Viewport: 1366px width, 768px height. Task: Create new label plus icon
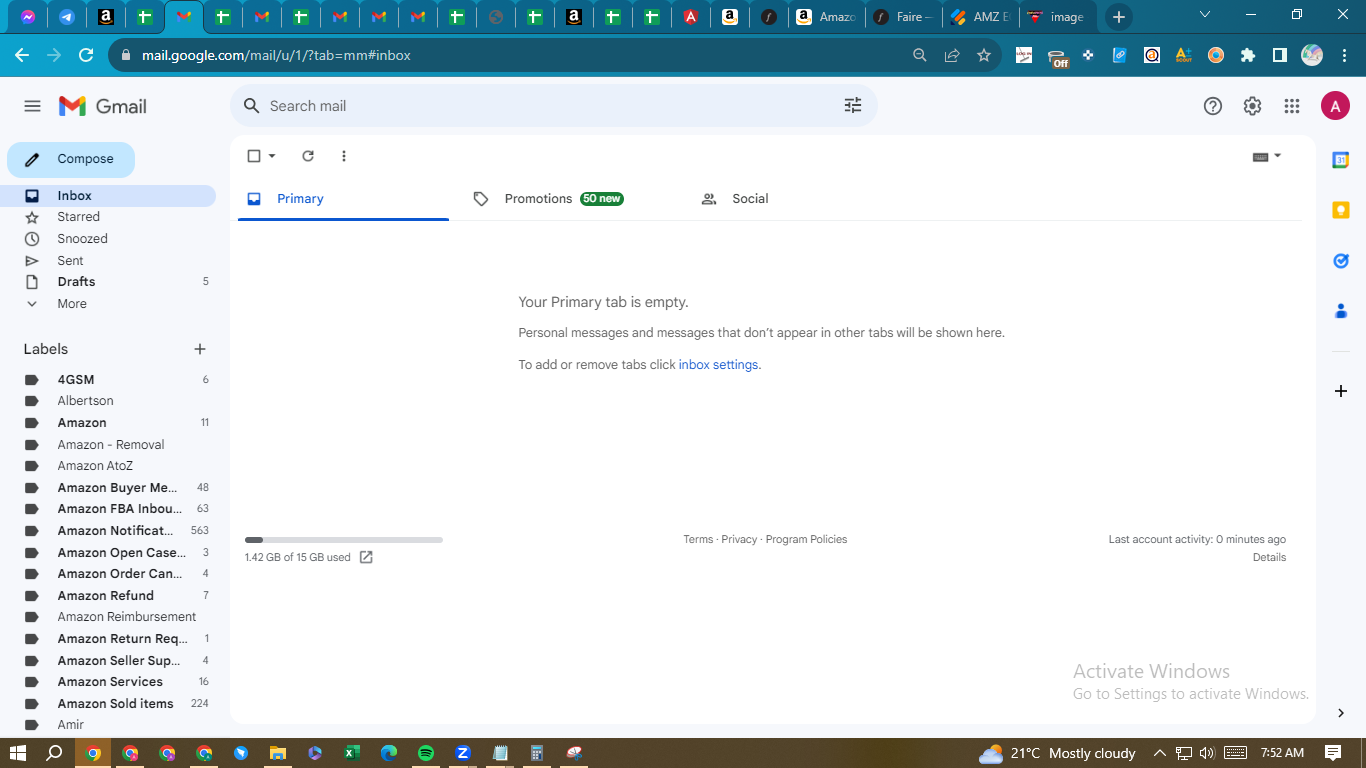pyautogui.click(x=200, y=349)
